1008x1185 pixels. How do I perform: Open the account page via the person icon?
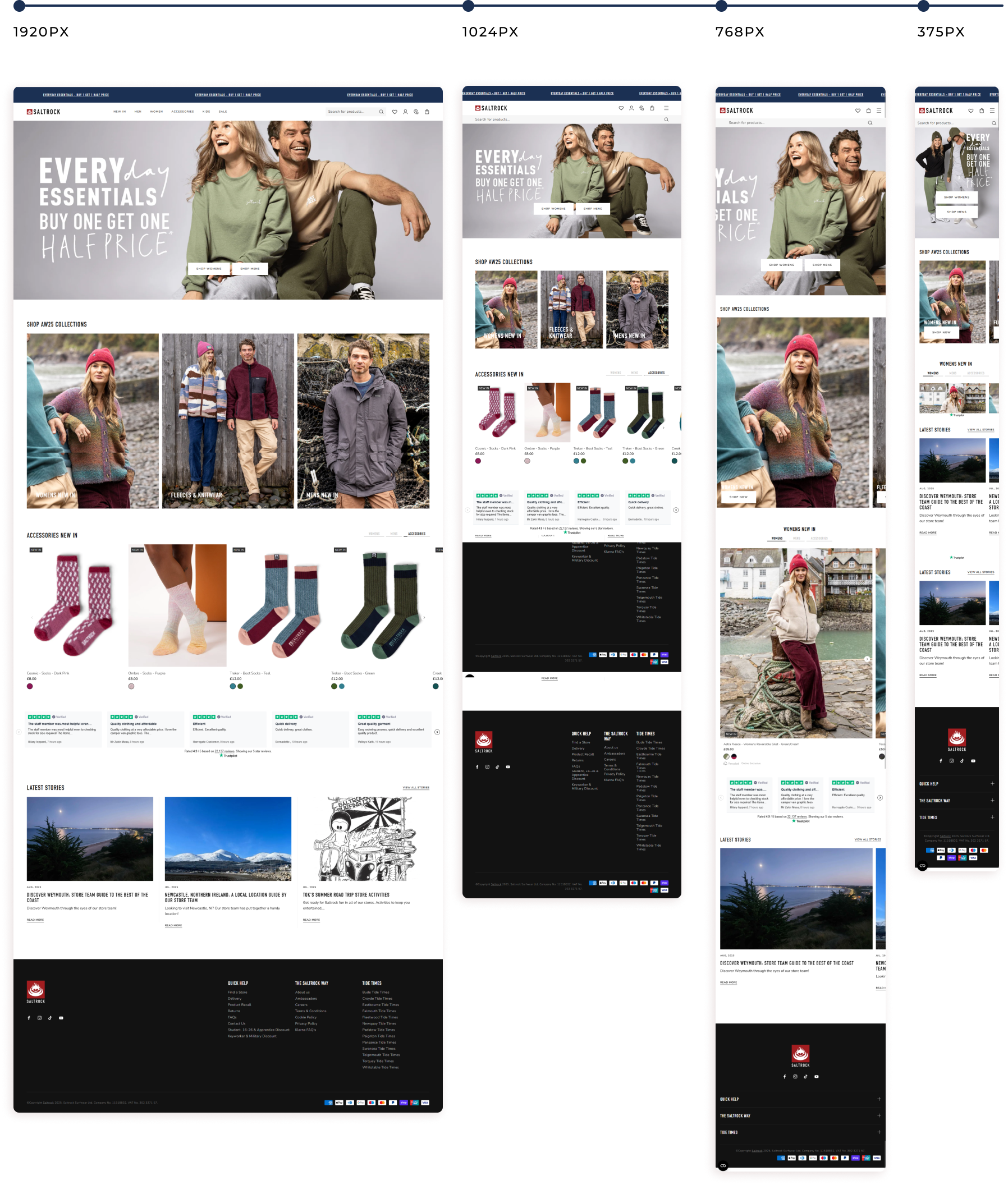(406, 112)
